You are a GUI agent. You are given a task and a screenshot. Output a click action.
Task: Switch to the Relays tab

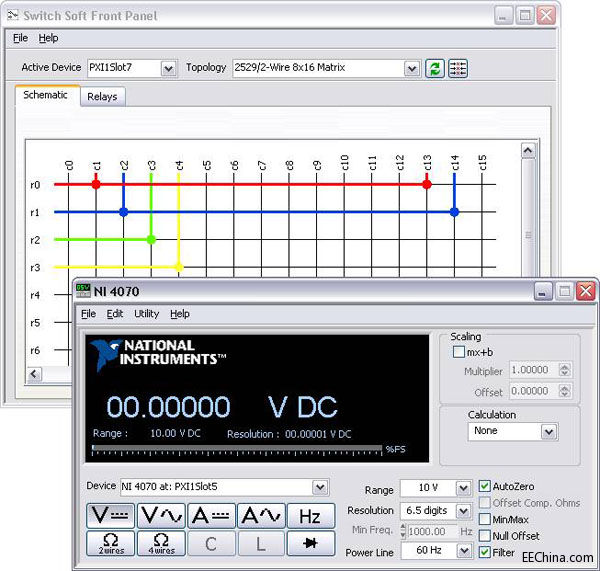point(102,97)
